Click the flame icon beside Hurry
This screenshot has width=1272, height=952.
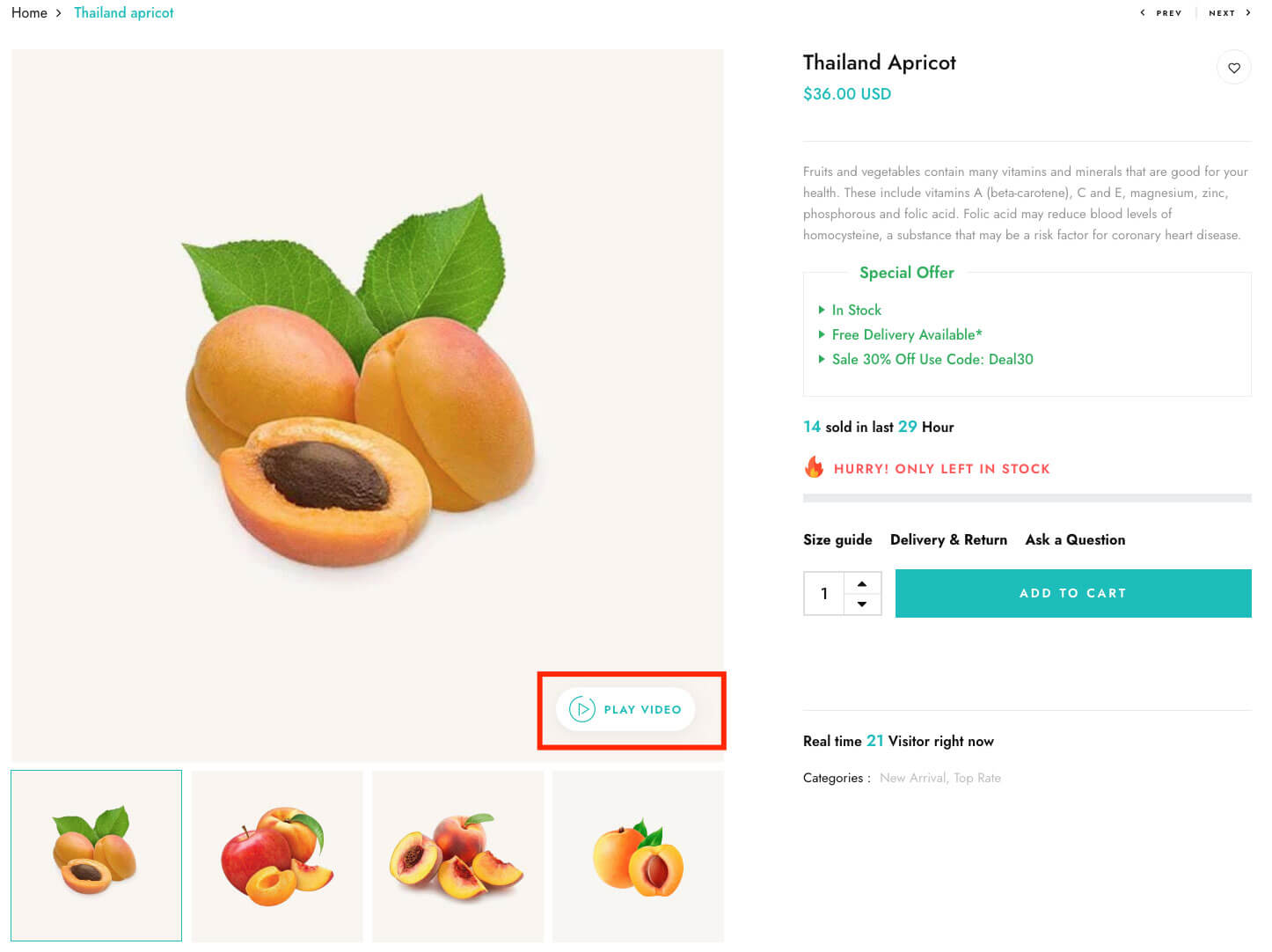click(x=814, y=467)
